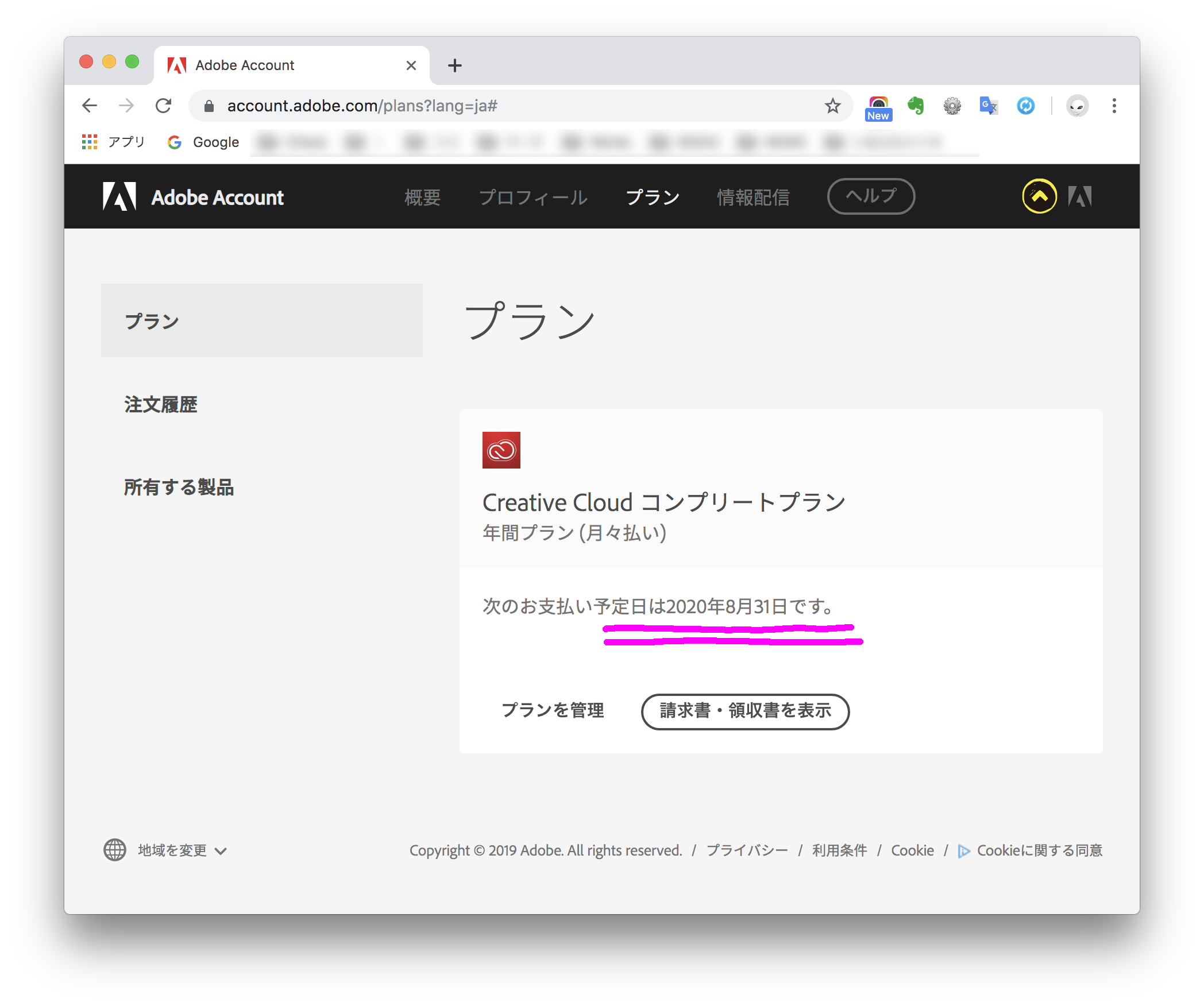Select 注文履歴 in the sidebar

161,405
